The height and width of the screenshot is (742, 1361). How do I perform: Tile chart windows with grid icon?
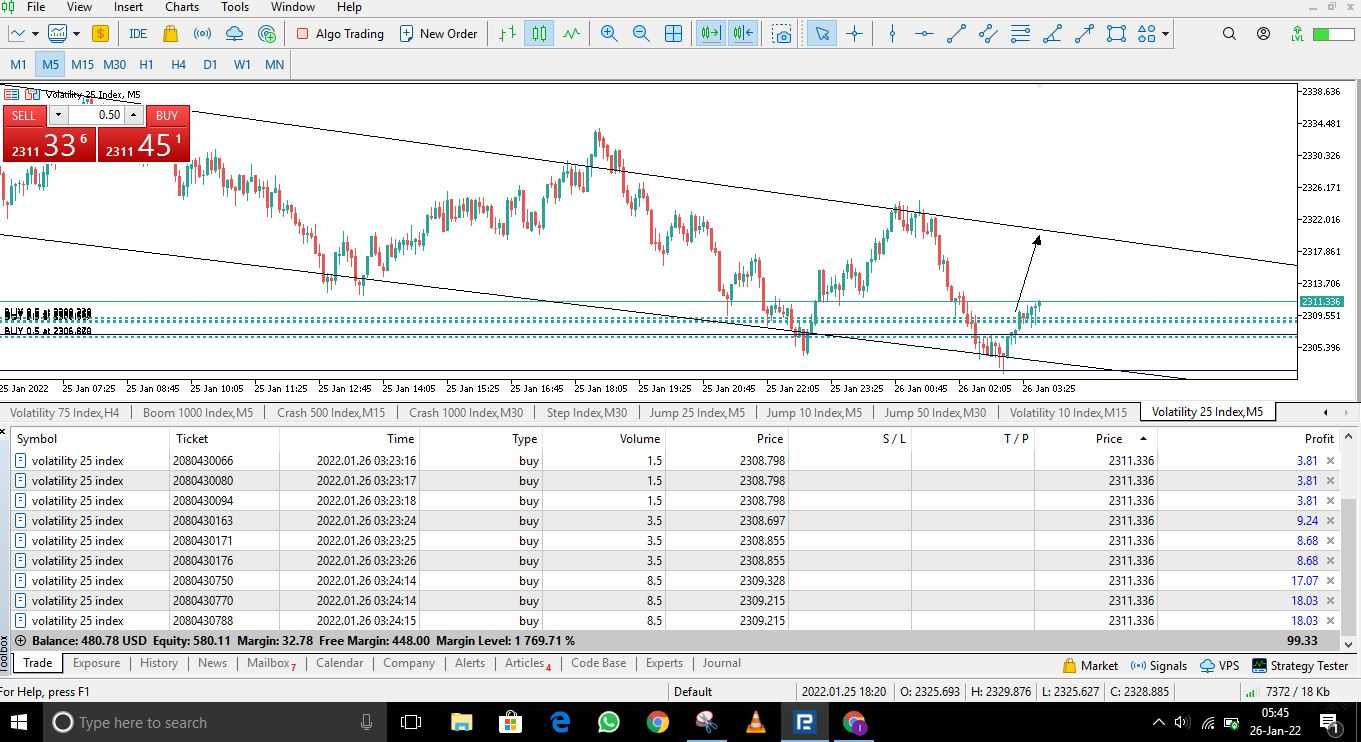click(673, 33)
